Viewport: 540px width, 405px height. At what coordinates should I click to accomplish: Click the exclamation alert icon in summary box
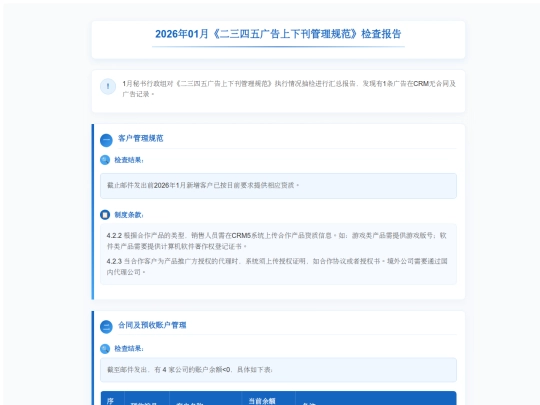coord(108,86)
